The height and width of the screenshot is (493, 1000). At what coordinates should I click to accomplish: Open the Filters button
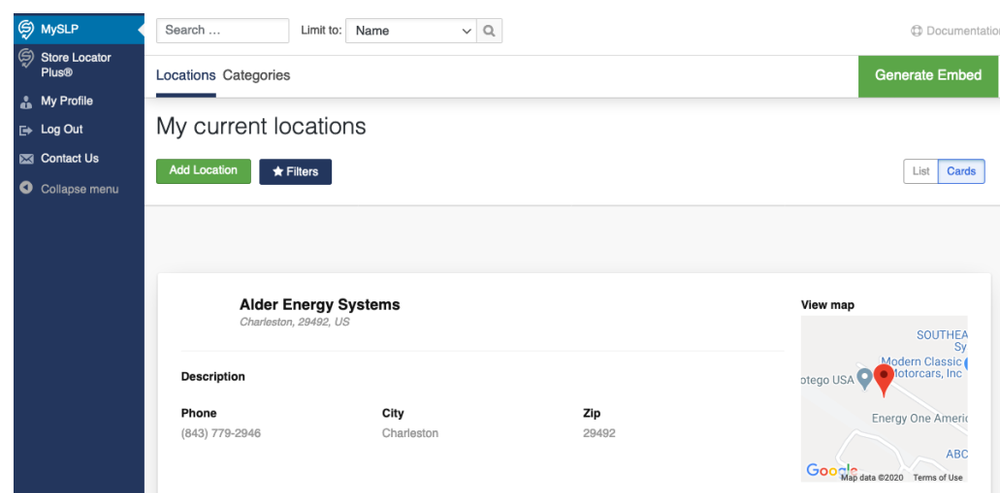pyautogui.click(x=295, y=172)
